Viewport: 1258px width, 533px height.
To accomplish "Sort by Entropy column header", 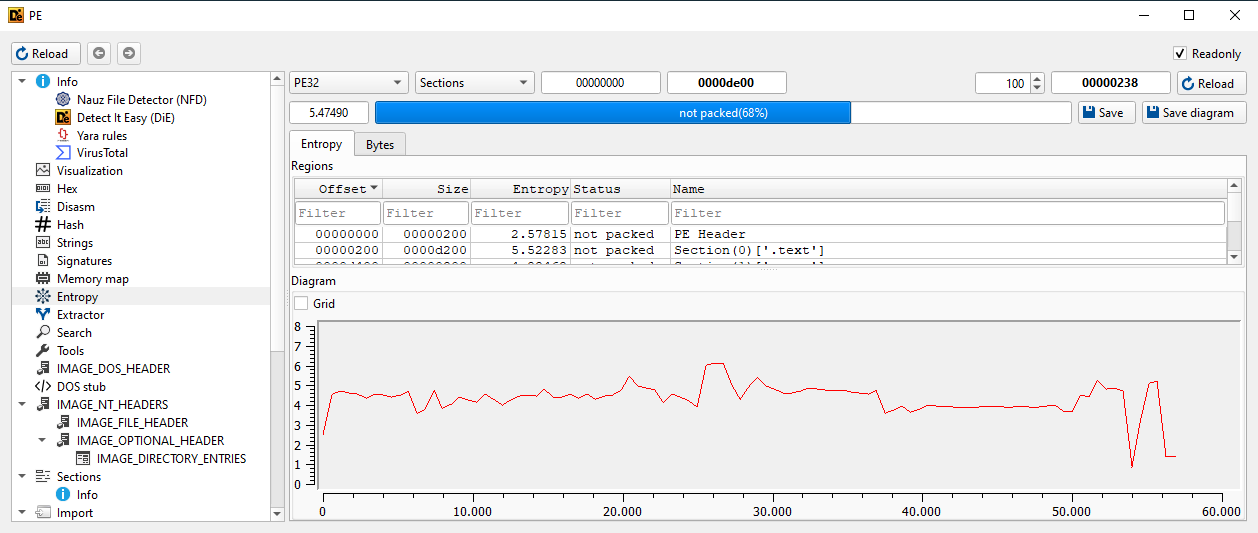I will pyautogui.click(x=520, y=189).
